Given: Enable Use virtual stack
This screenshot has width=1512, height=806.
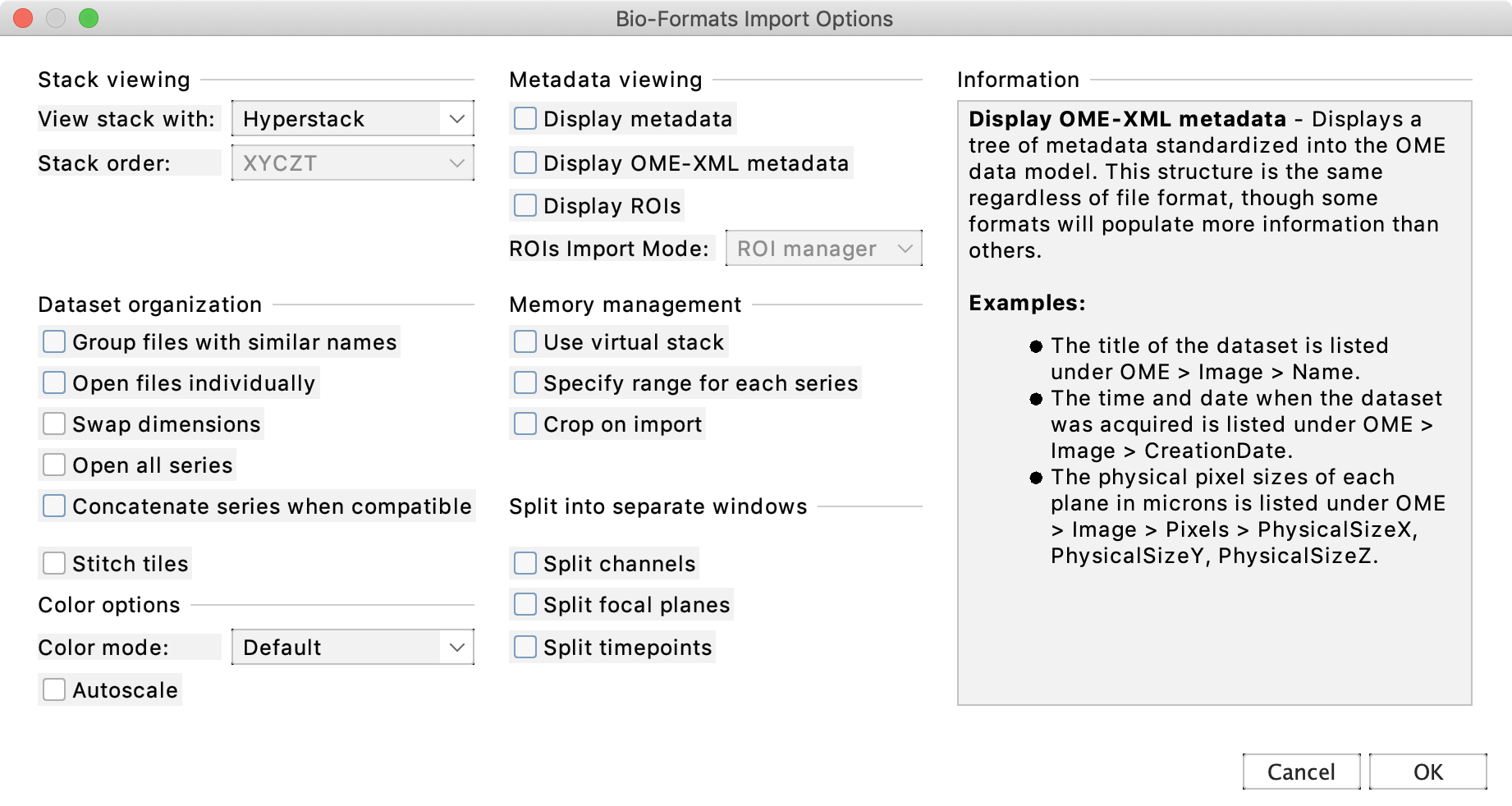Looking at the screenshot, I should pyautogui.click(x=525, y=341).
